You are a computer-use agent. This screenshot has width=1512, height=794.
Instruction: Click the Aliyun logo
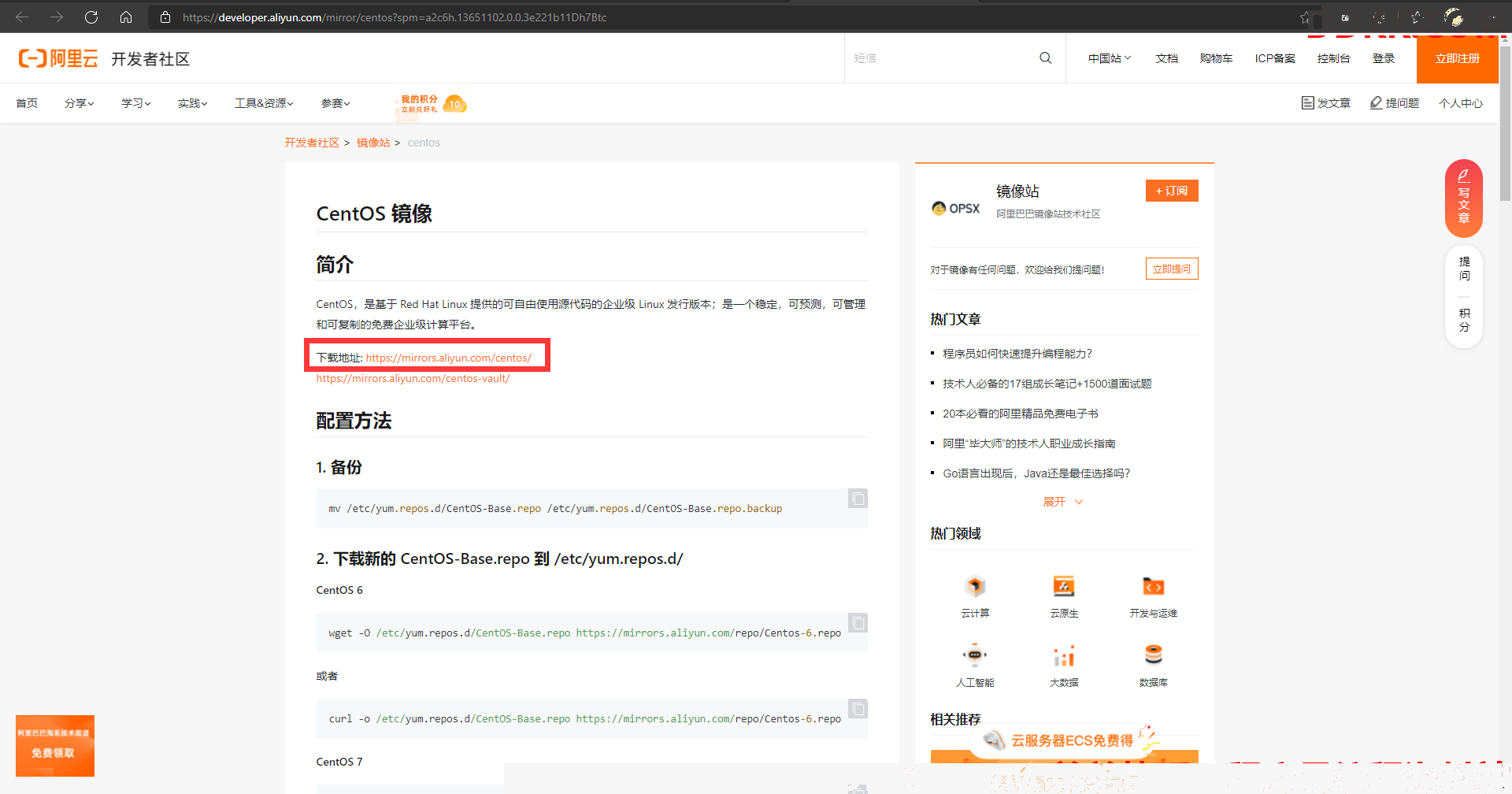tap(58, 58)
